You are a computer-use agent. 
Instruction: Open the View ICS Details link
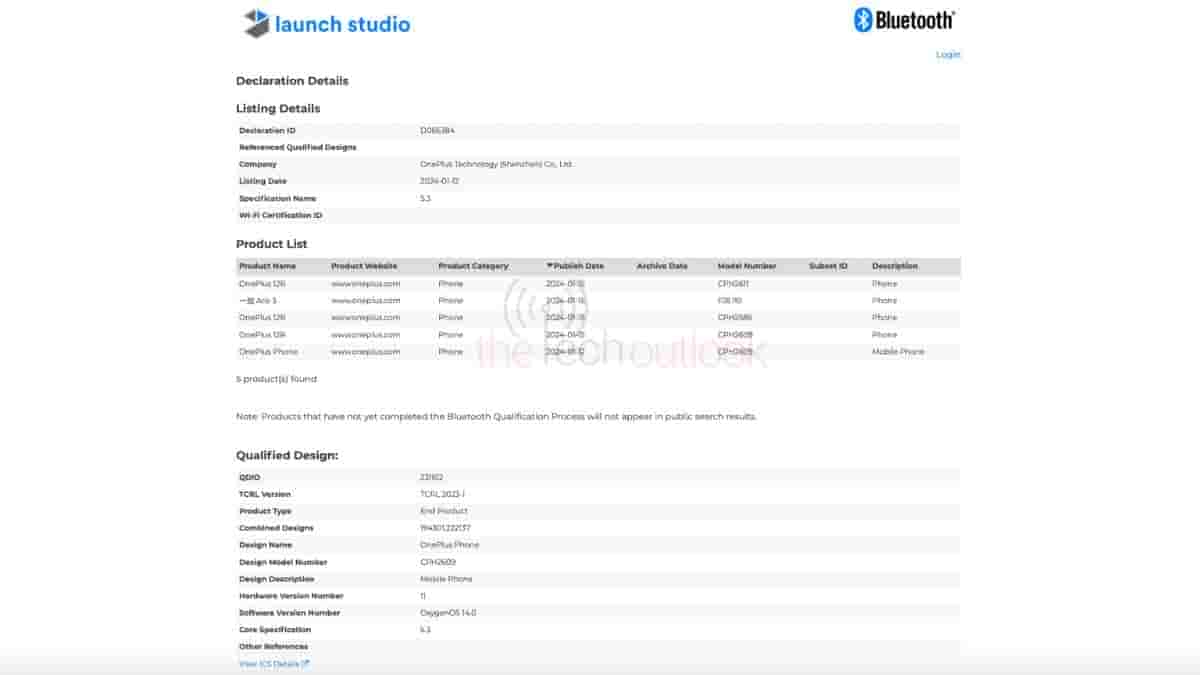click(x=268, y=664)
